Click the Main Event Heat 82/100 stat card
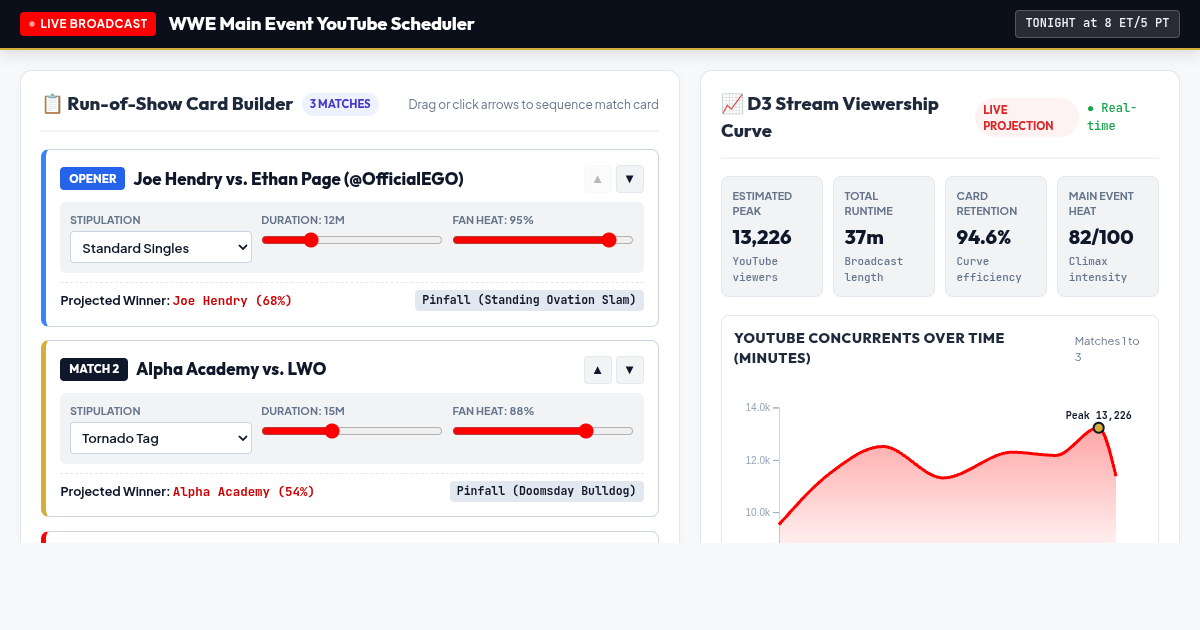 click(x=1108, y=237)
